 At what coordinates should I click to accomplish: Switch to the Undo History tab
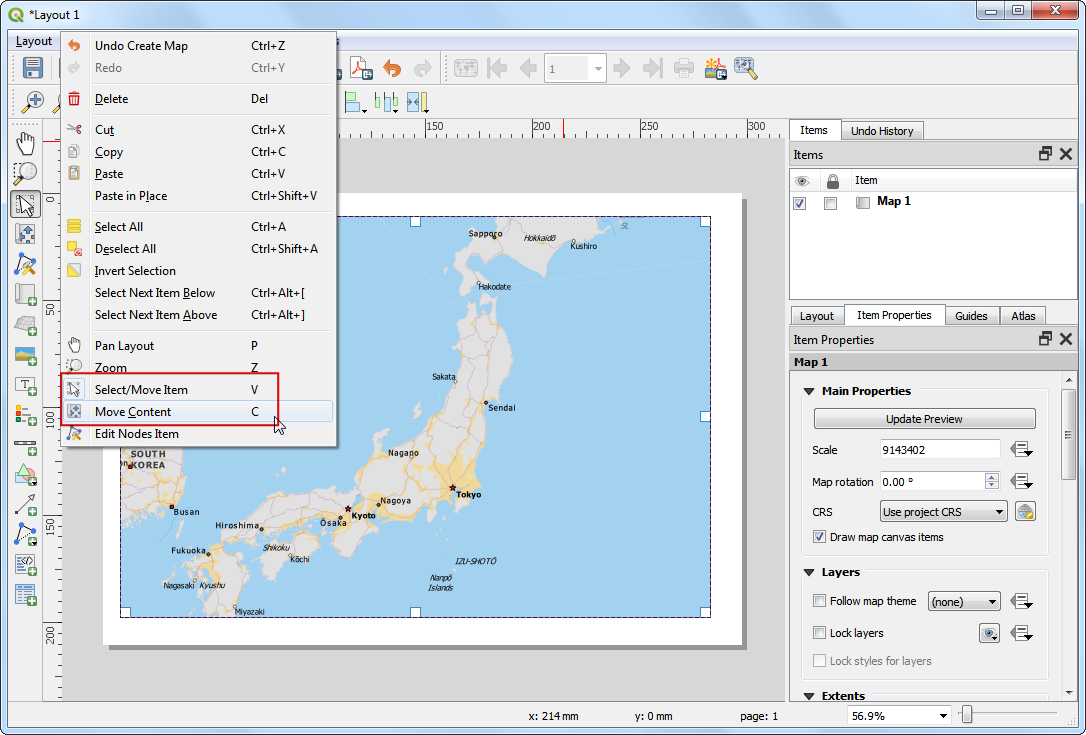881,131
